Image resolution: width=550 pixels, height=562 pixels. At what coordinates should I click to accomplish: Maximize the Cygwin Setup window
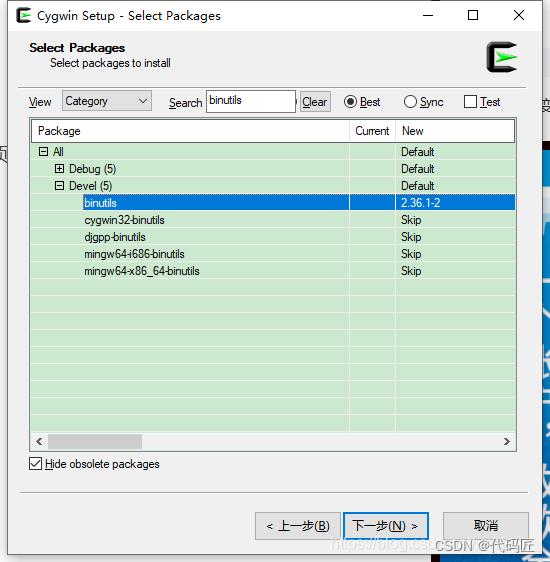[x=473, y=15]
